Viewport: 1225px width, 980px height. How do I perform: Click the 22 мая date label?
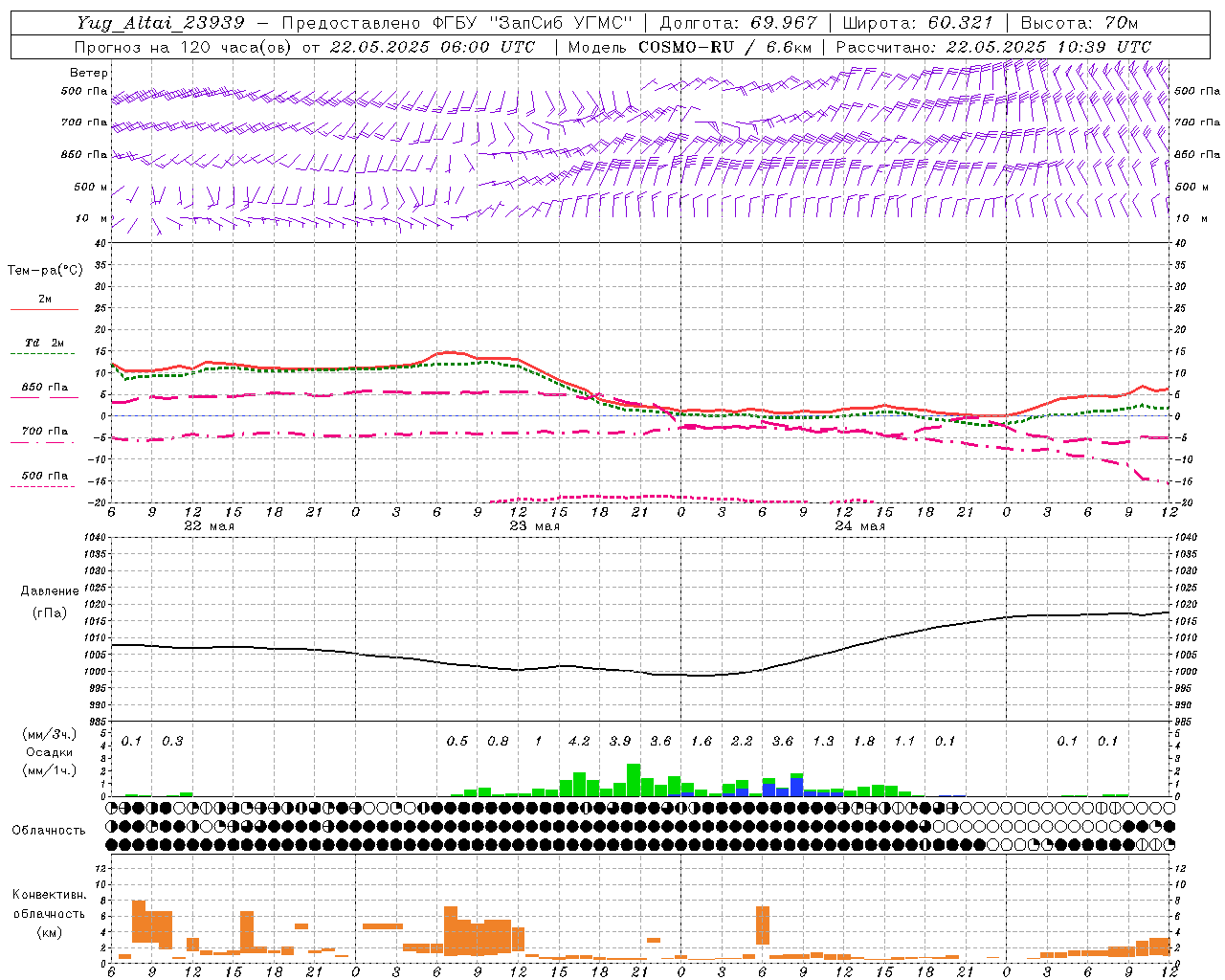point(209,526)
